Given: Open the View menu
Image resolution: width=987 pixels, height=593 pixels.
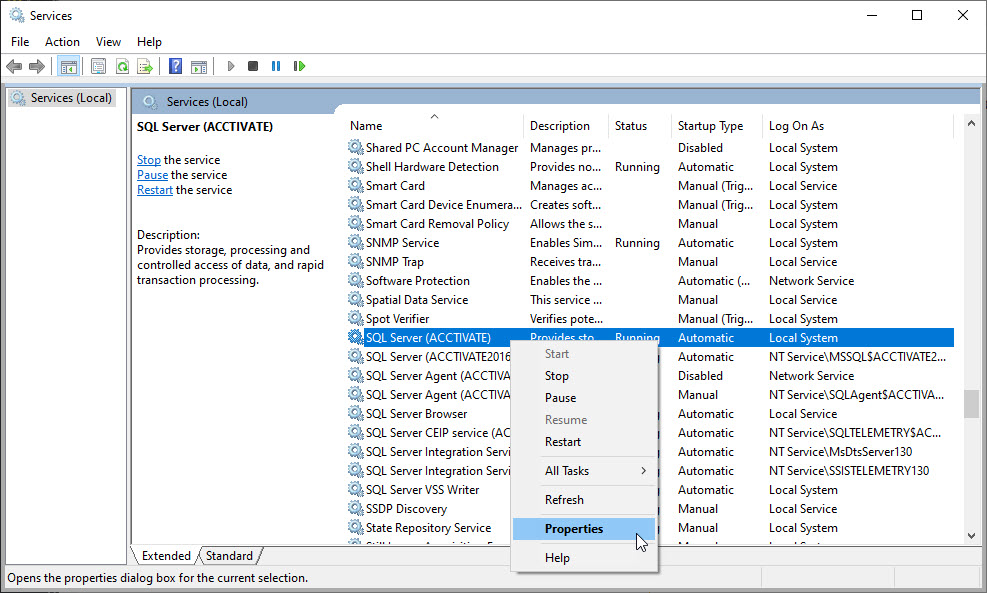Looking at the screenshot, I should click(108, 41).
